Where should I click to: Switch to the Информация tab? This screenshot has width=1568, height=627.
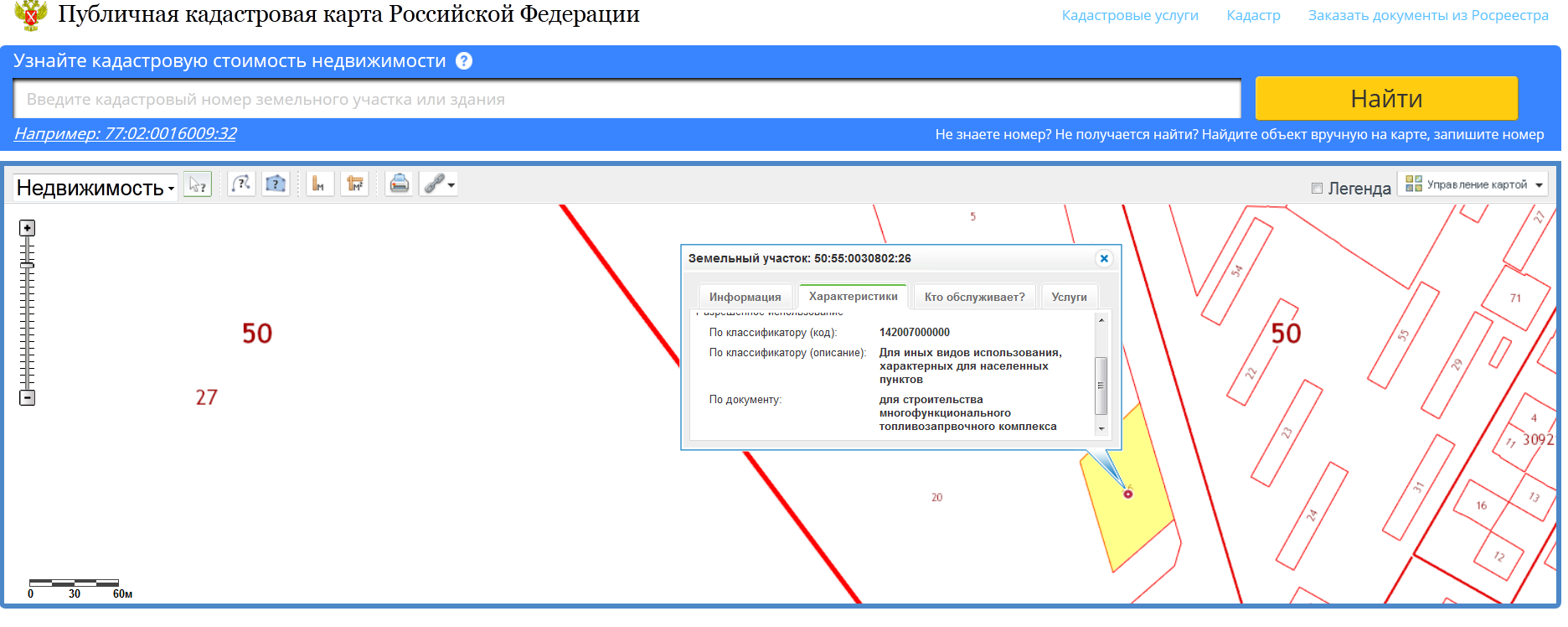point(745,297)
